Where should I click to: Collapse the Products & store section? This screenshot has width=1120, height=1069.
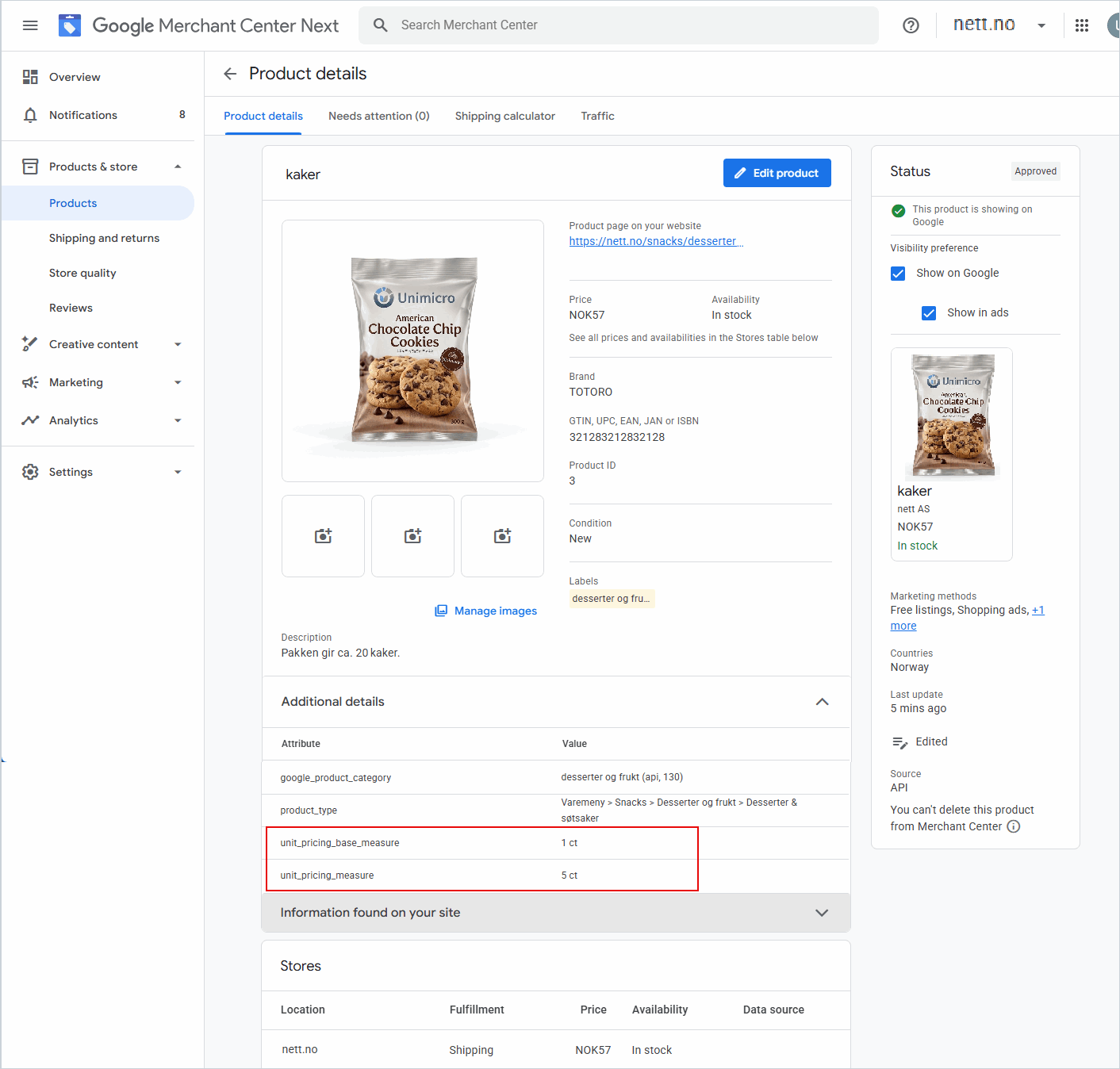click(x=178, y=167)
